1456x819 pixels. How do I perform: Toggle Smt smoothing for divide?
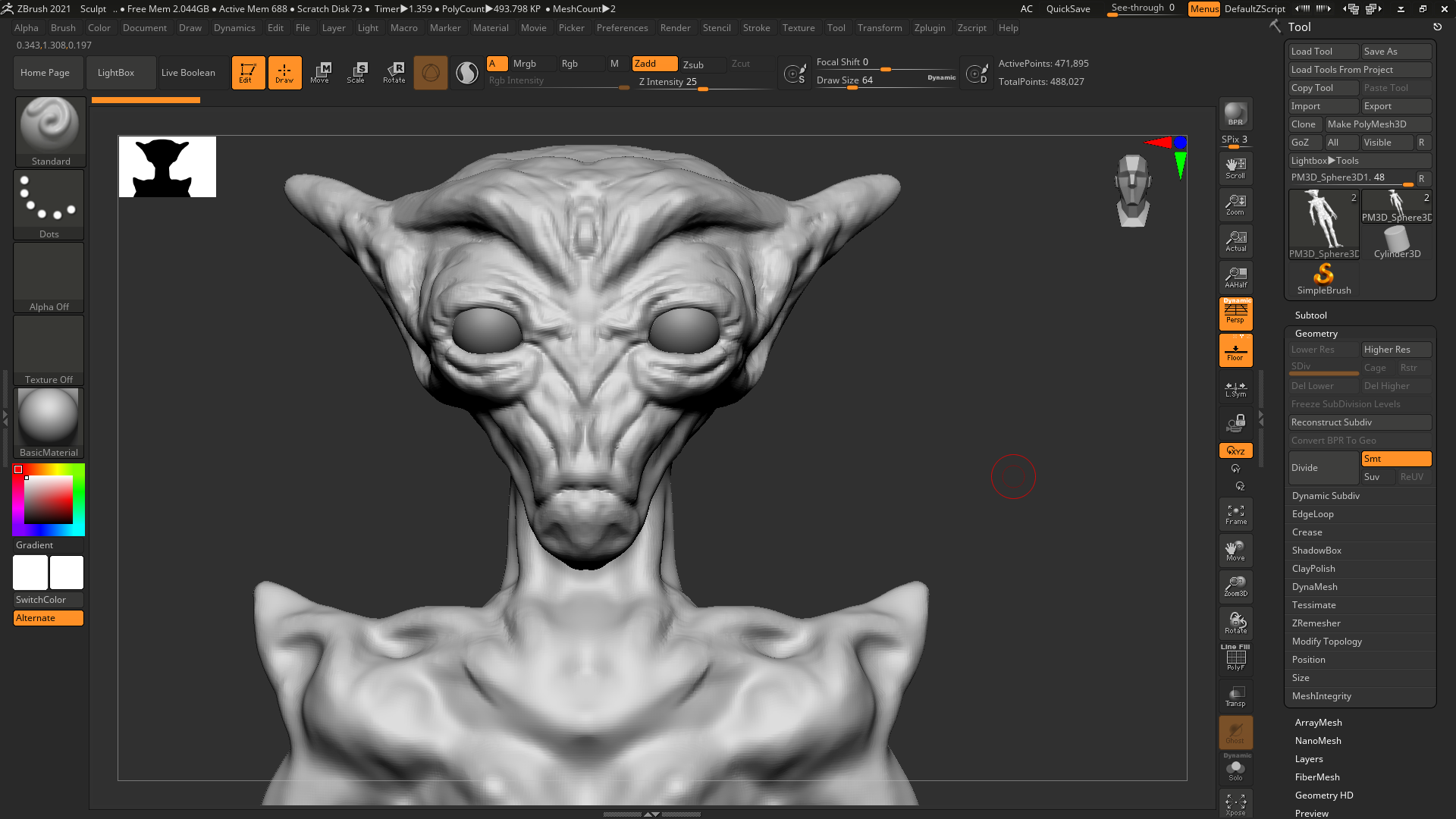click(1396, 459)
